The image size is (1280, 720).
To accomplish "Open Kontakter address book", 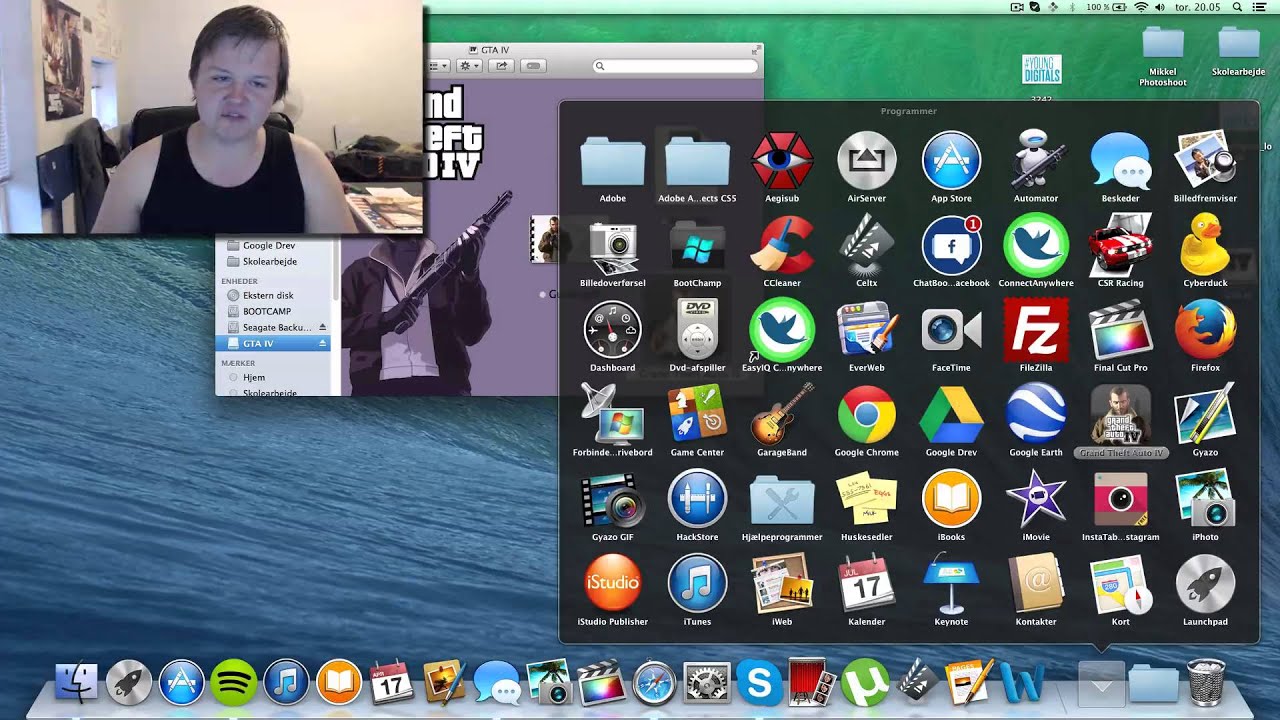I will [x=1036, y=584].
